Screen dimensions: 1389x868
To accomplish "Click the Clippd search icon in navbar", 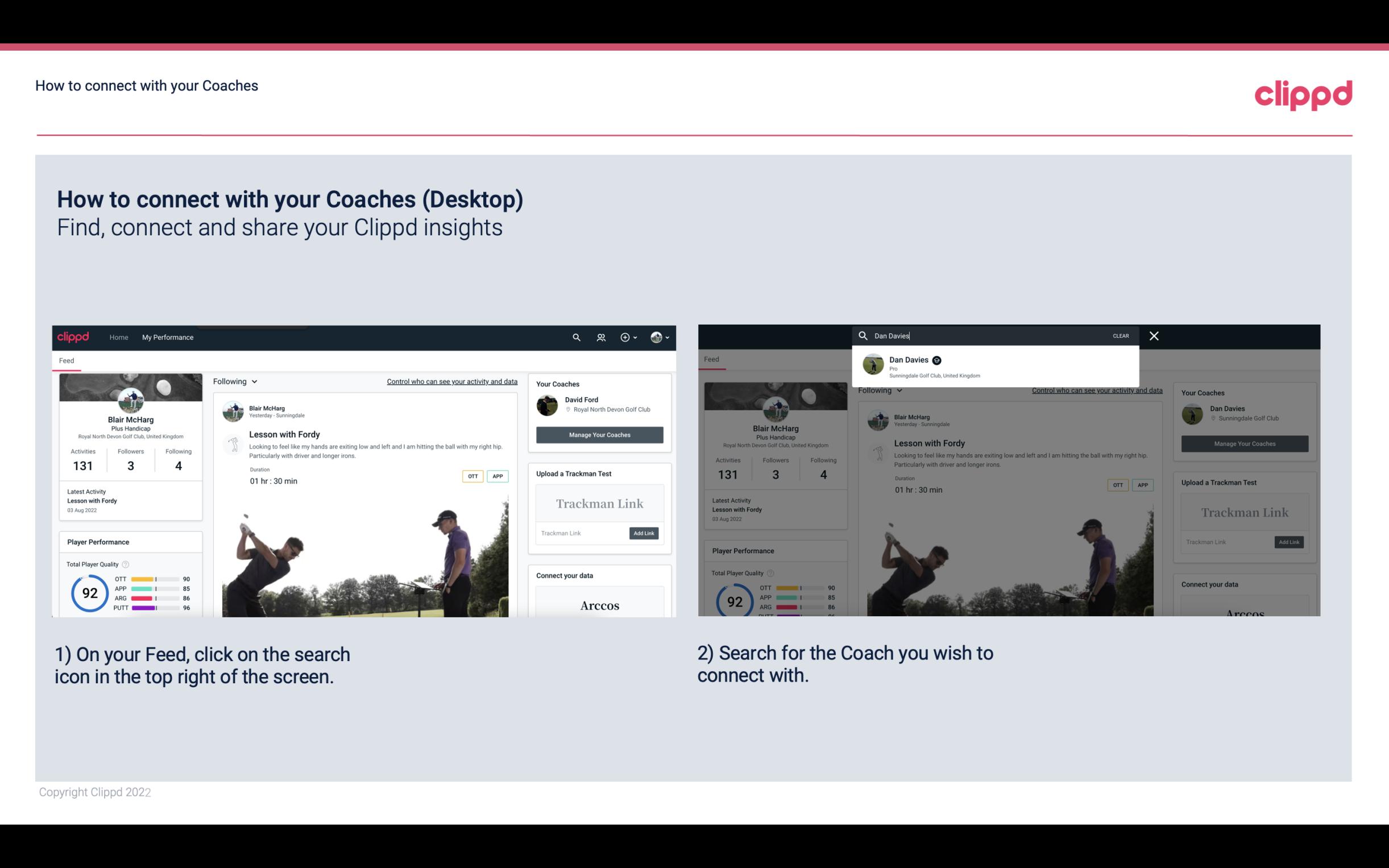I will click(x=576, y=337).
